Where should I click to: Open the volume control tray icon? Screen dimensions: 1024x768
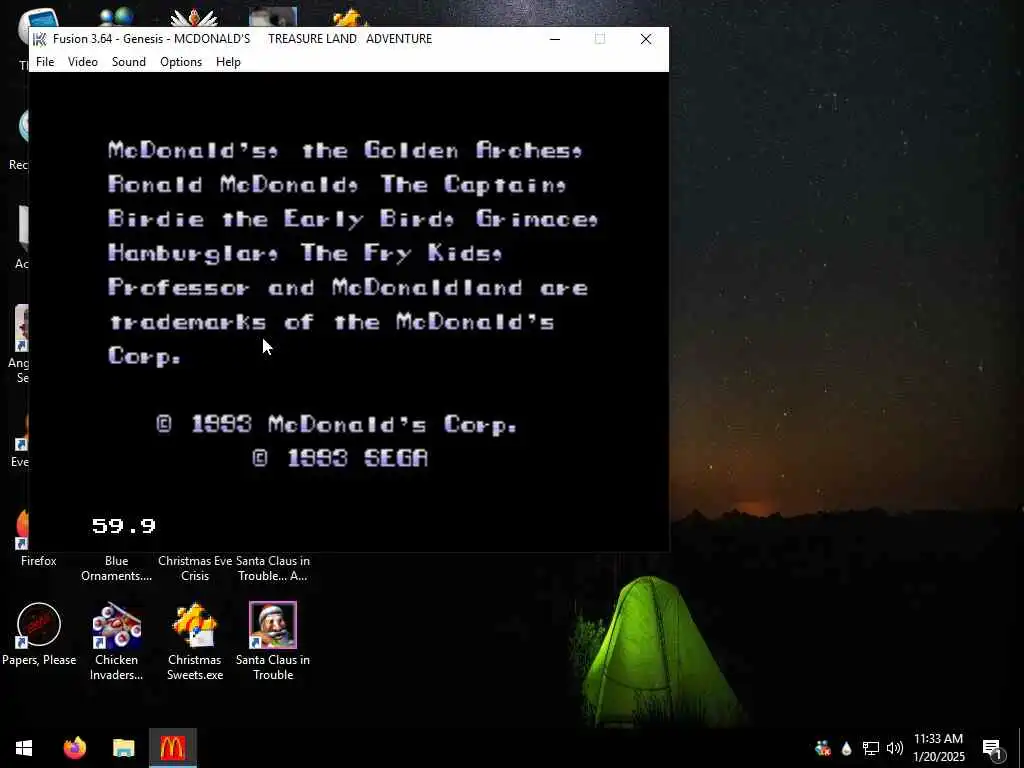coord(895,748)
